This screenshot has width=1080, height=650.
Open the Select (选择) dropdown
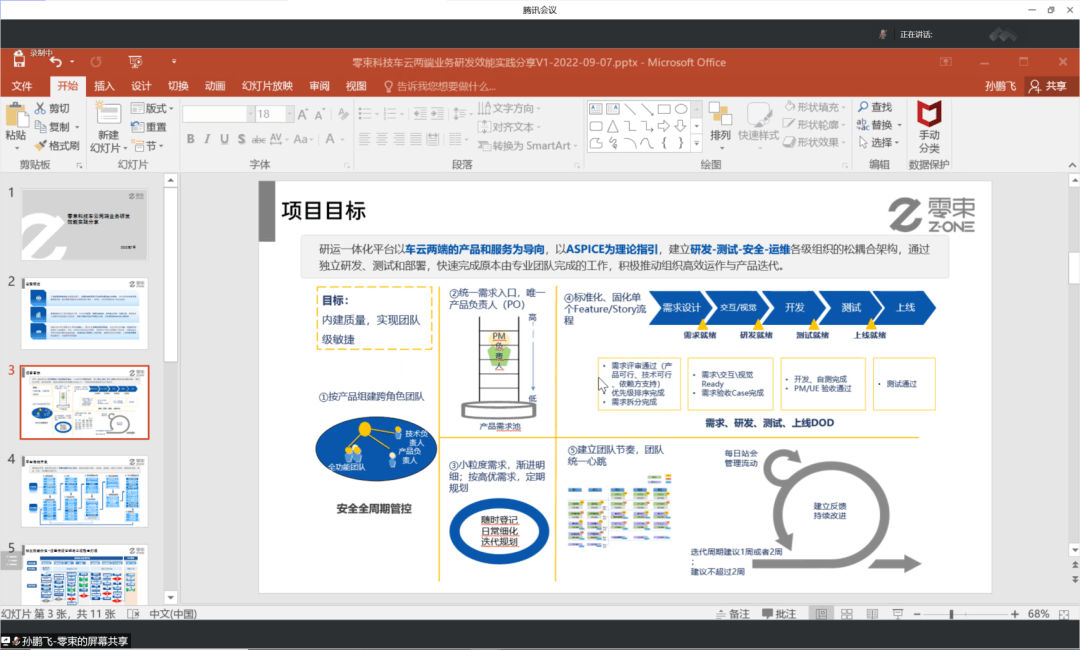(x=878, y=142)
